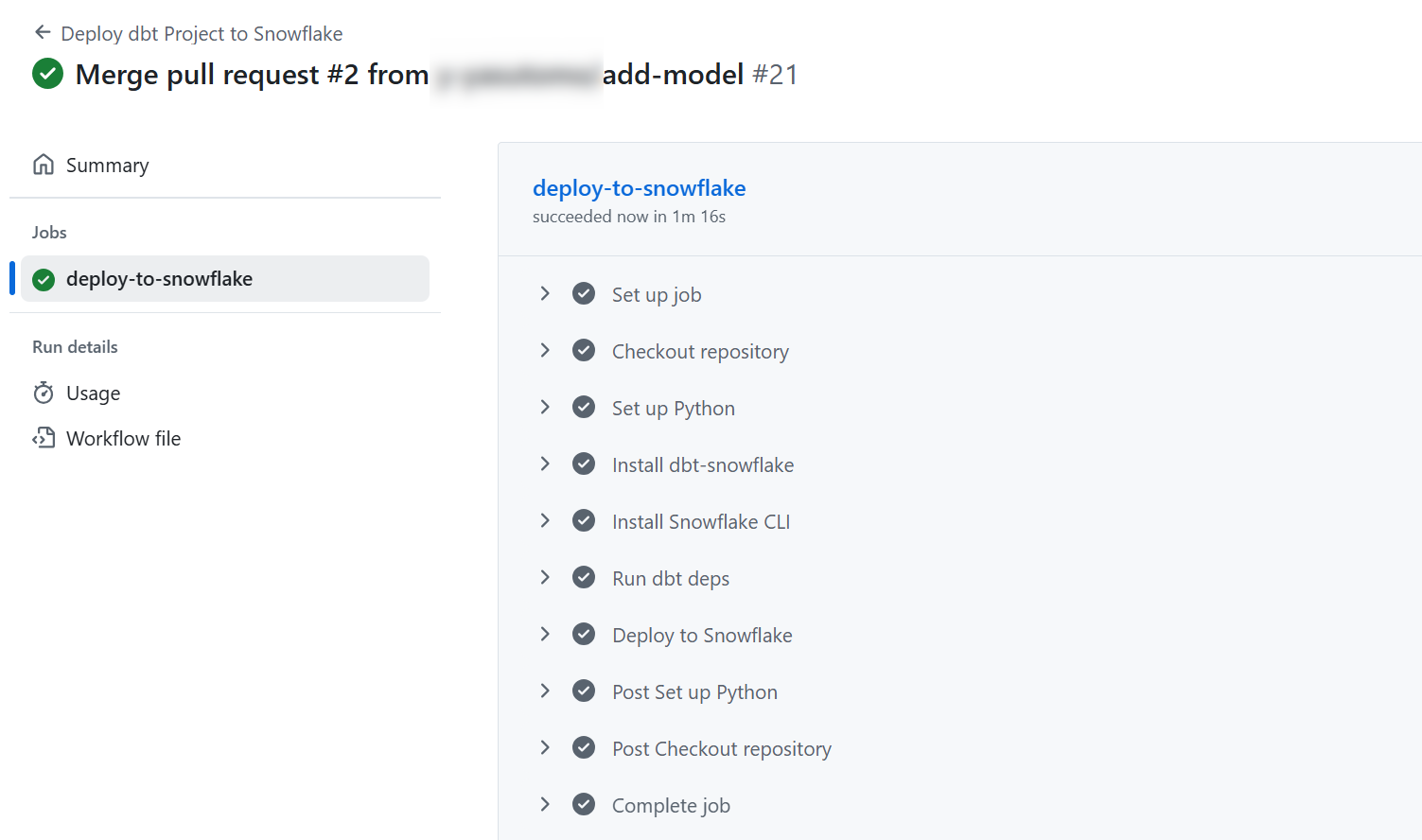1422x840 pixels.
Task: Click the green success check in run title
Action: [x=47, y=74]
